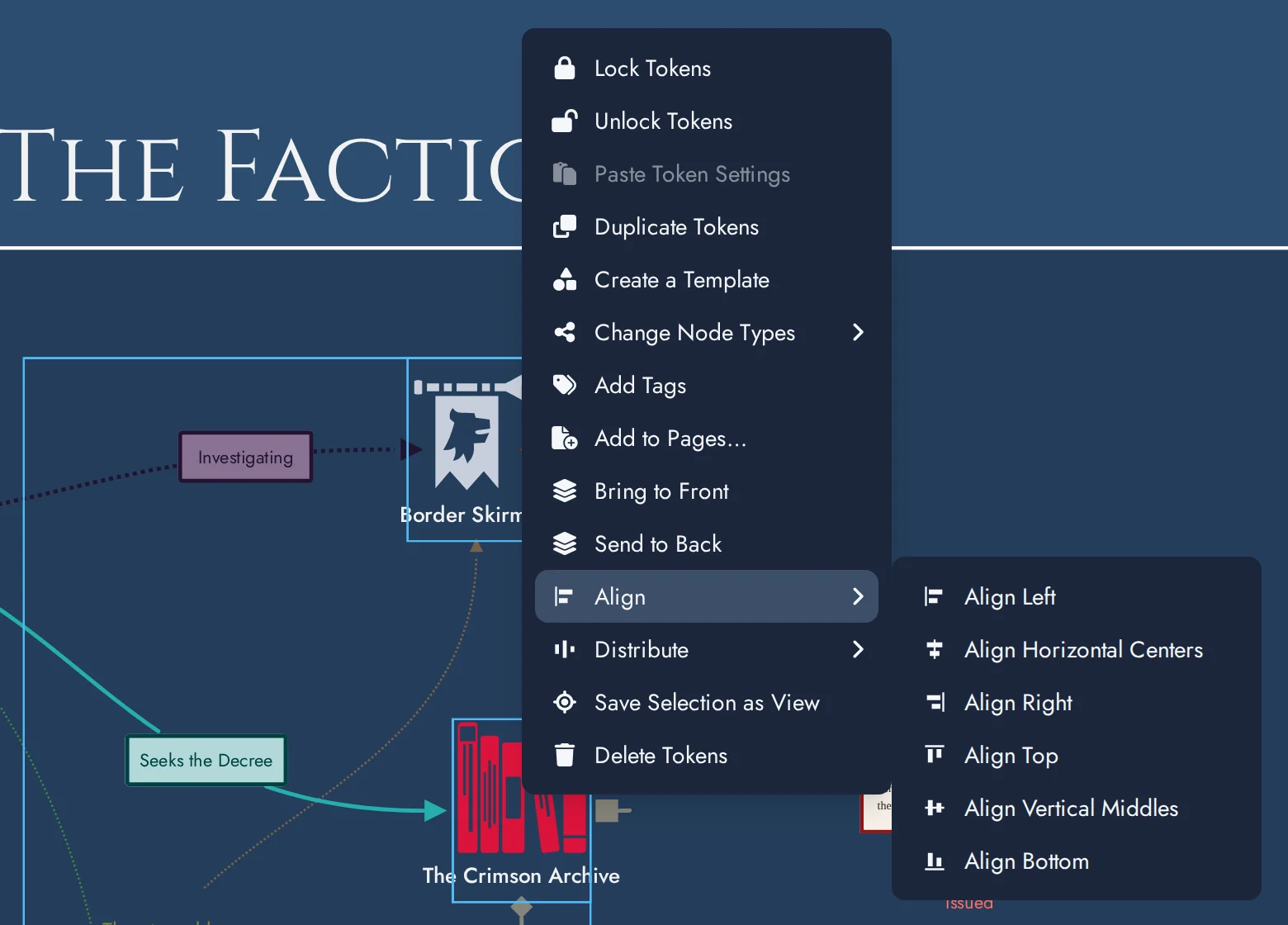
Task: Select Create a Template menu entry
Action: pos(707,280)
